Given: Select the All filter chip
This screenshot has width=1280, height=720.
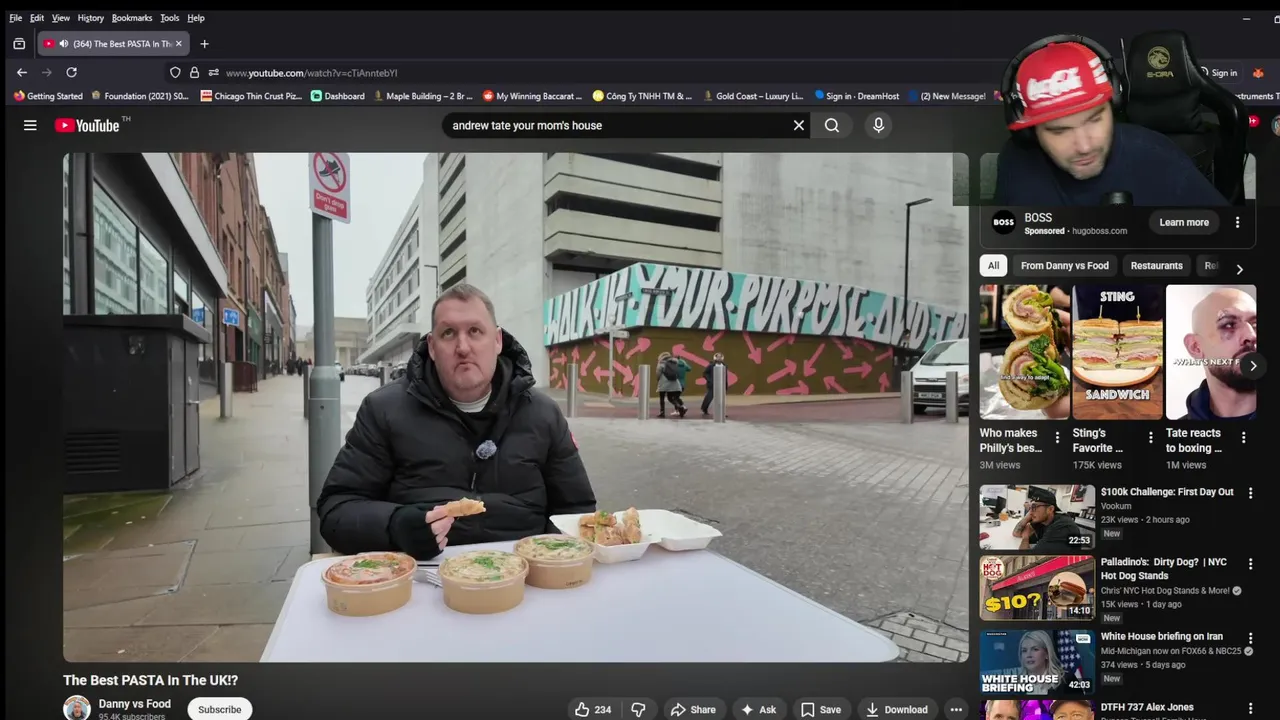Looking at the screenshot, I should click(993, 266).
